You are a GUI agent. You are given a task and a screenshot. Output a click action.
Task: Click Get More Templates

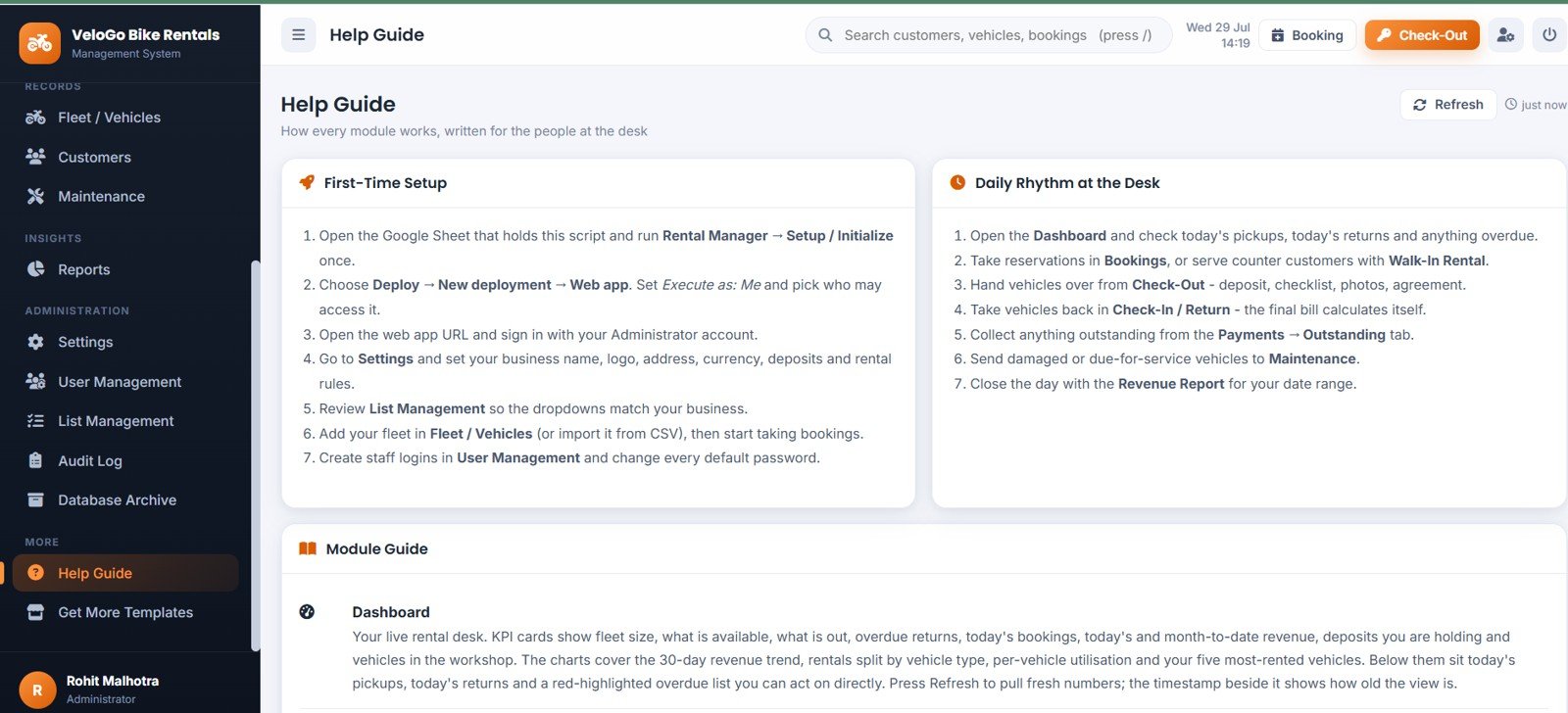pyautogui.click(x=125, y=612)
